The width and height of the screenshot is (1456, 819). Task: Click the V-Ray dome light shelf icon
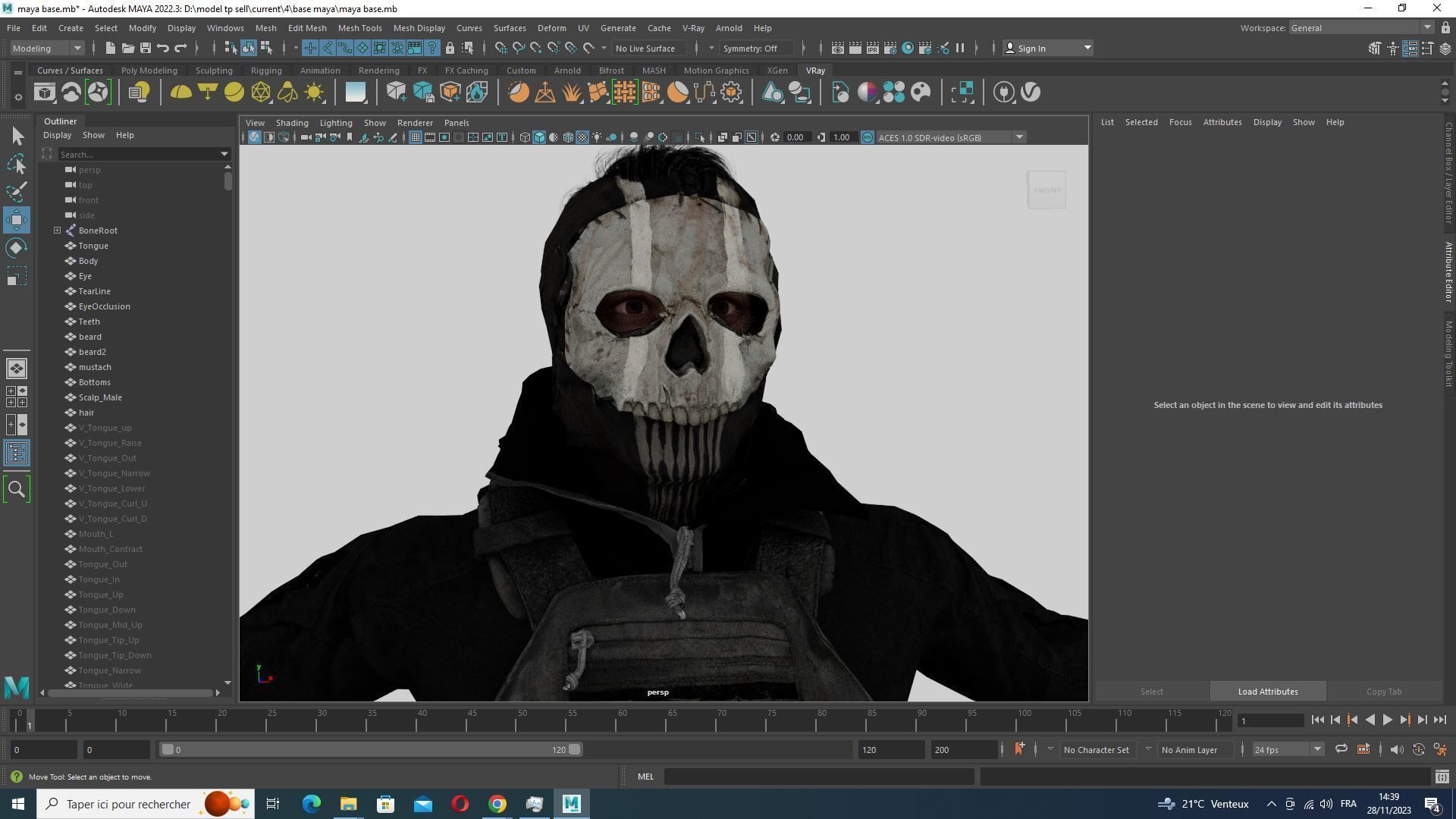180,93
